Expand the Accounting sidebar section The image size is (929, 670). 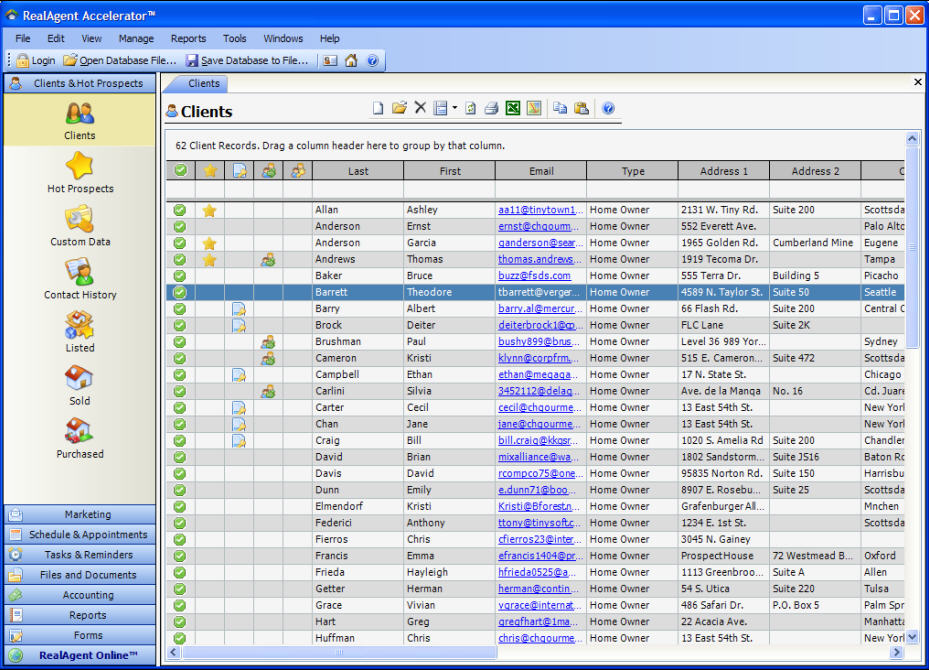point(80,595)
